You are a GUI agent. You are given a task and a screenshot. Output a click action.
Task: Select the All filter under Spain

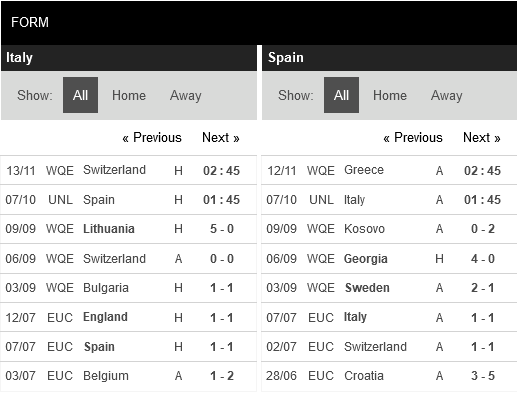(x=341, y=95)
